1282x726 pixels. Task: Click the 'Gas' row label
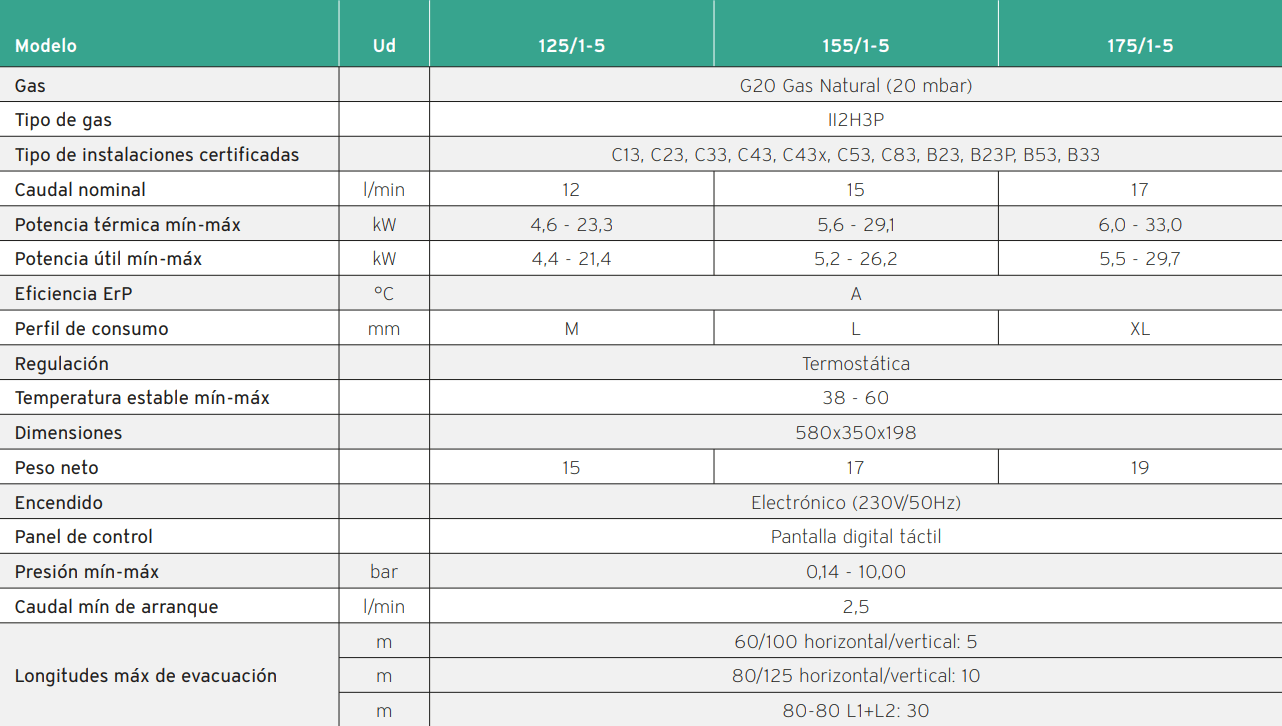point(30,86)
